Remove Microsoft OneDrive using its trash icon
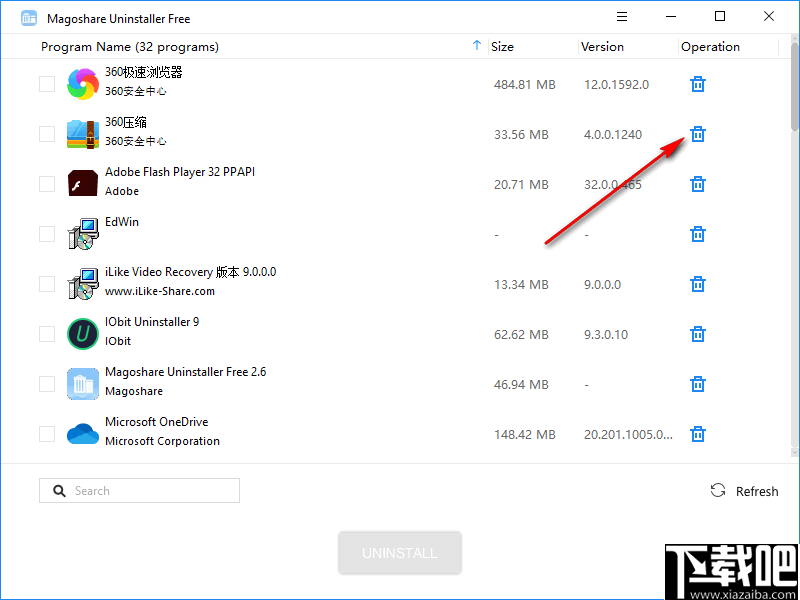The width and height of the screenshot is (800, 600). coord(697,434)
